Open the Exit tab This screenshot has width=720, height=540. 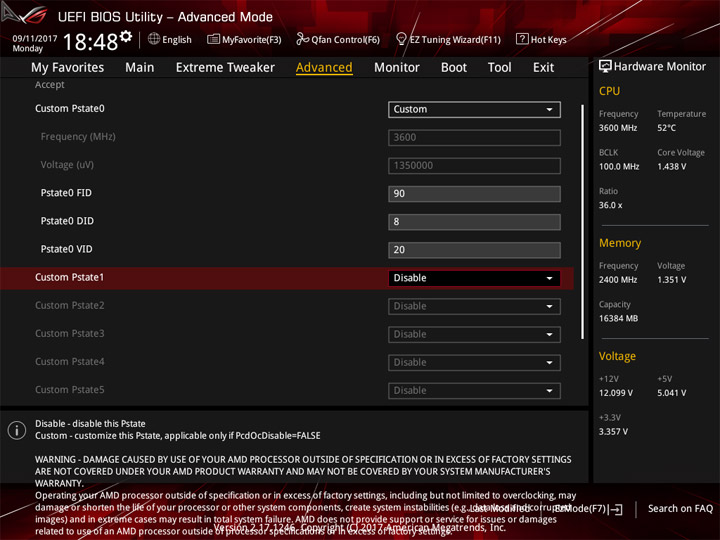point(543,68)
